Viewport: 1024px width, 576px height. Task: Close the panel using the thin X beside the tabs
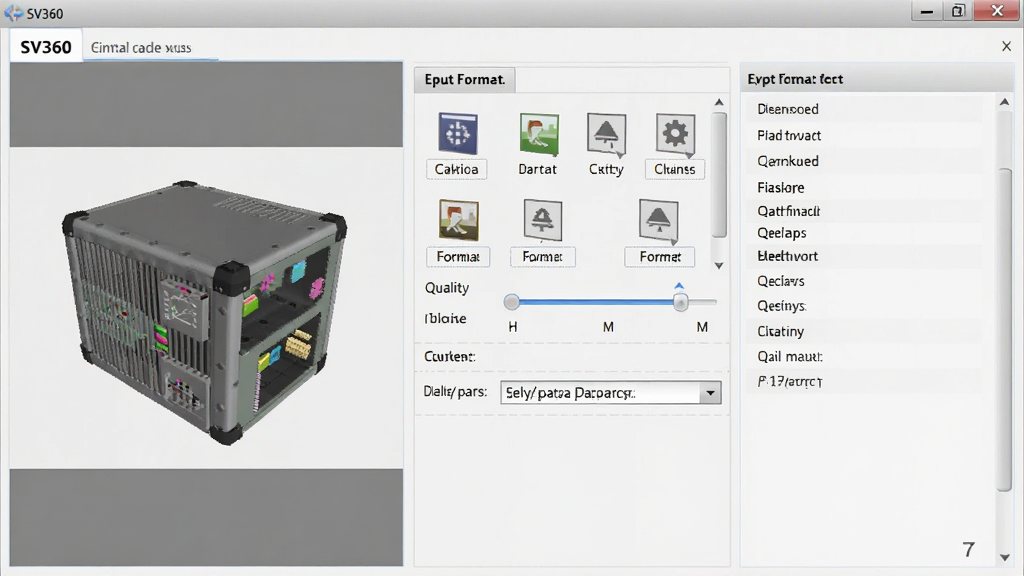coord(1006,46)
